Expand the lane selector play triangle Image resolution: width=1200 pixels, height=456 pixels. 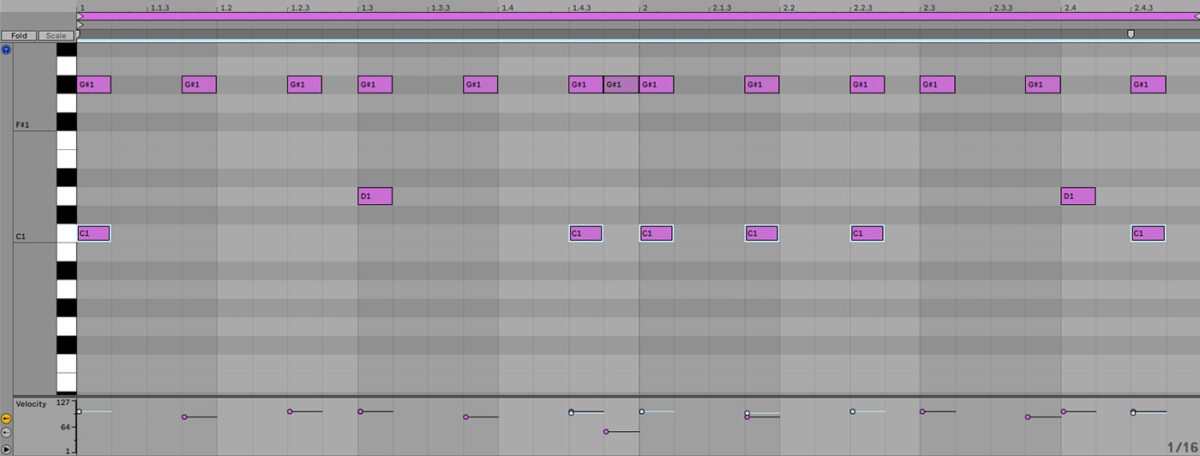coord(6,450)
